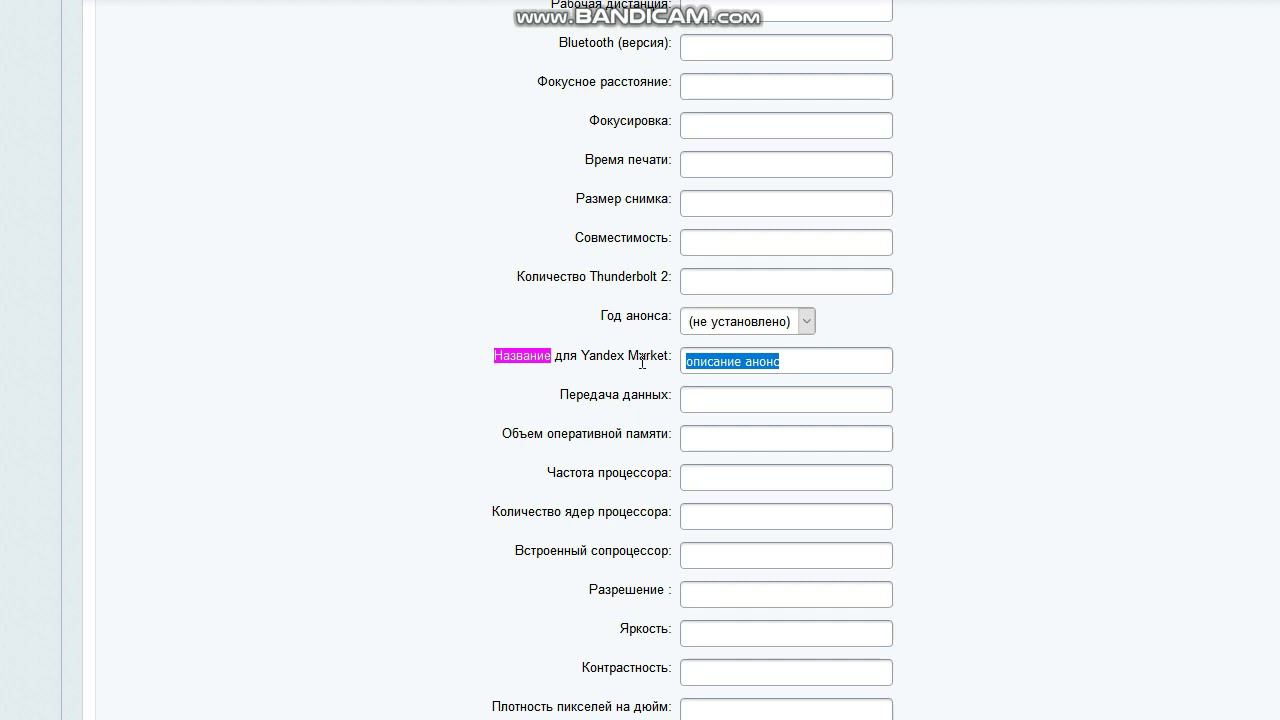Select the Размер снимка input box
This screenshot has height=720, width=1280.
[x=786, y=203]
